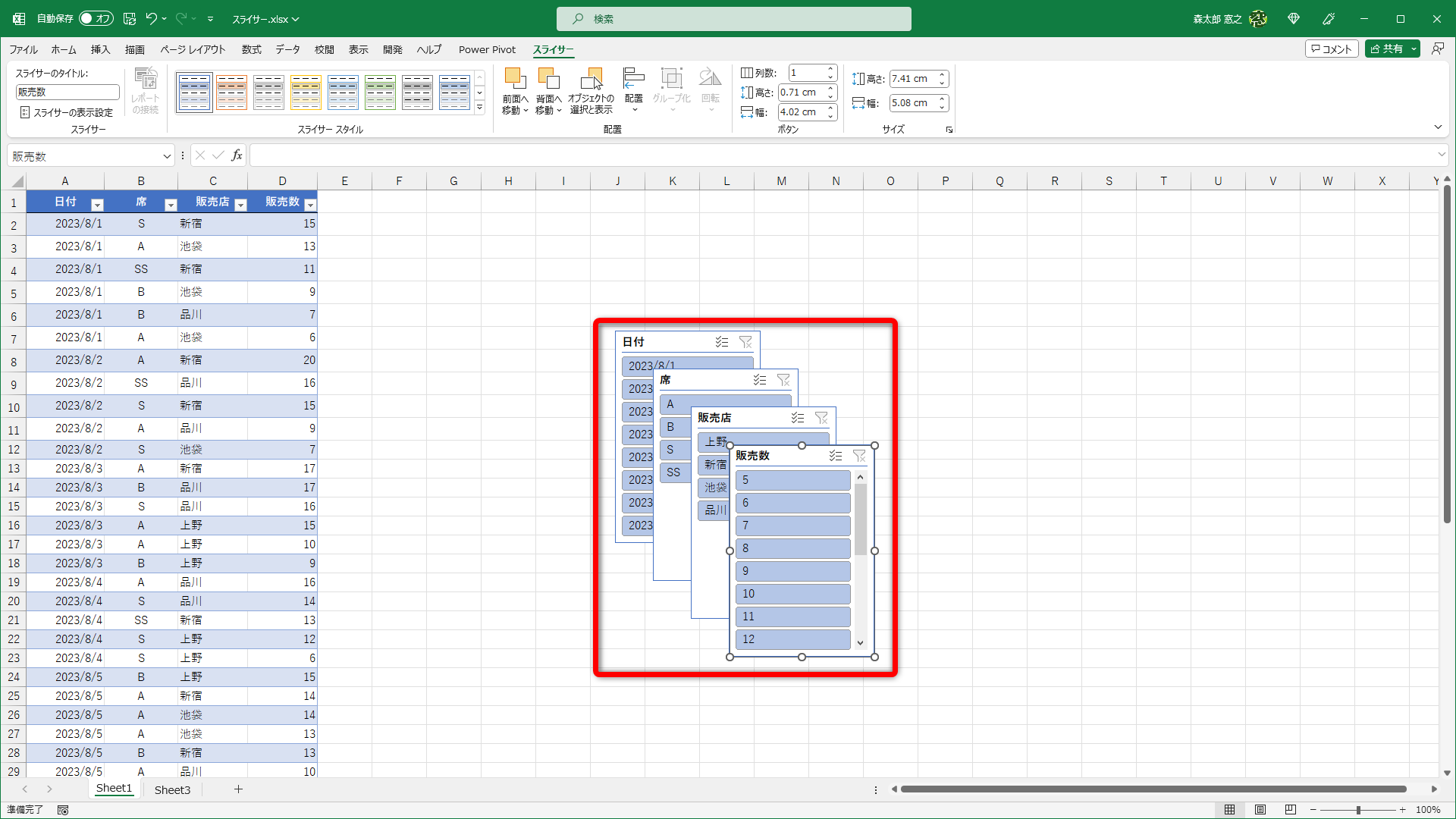The image size is (1456, 819).
Task: Click the multi-select icon on 日付 slicer
Action: tap(722, 342)
